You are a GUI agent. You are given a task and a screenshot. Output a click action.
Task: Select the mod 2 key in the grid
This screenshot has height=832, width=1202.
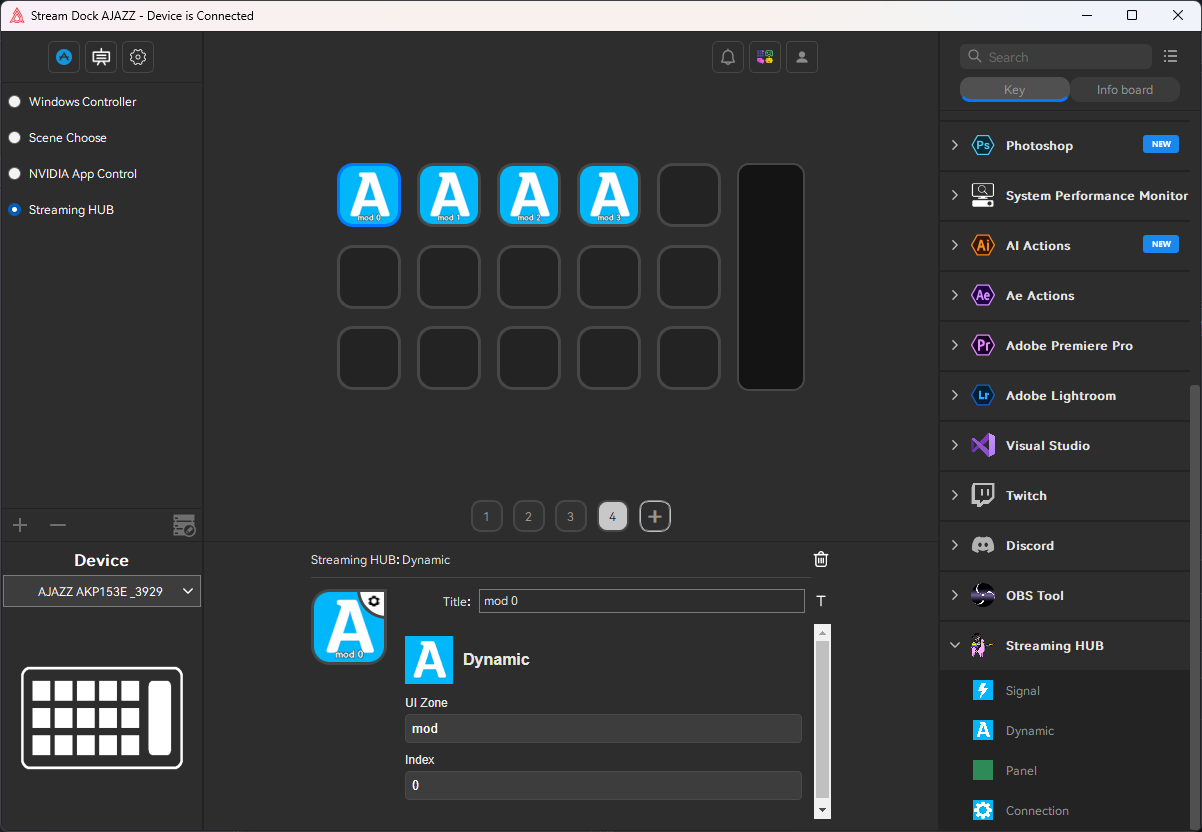tap(529, 195)
